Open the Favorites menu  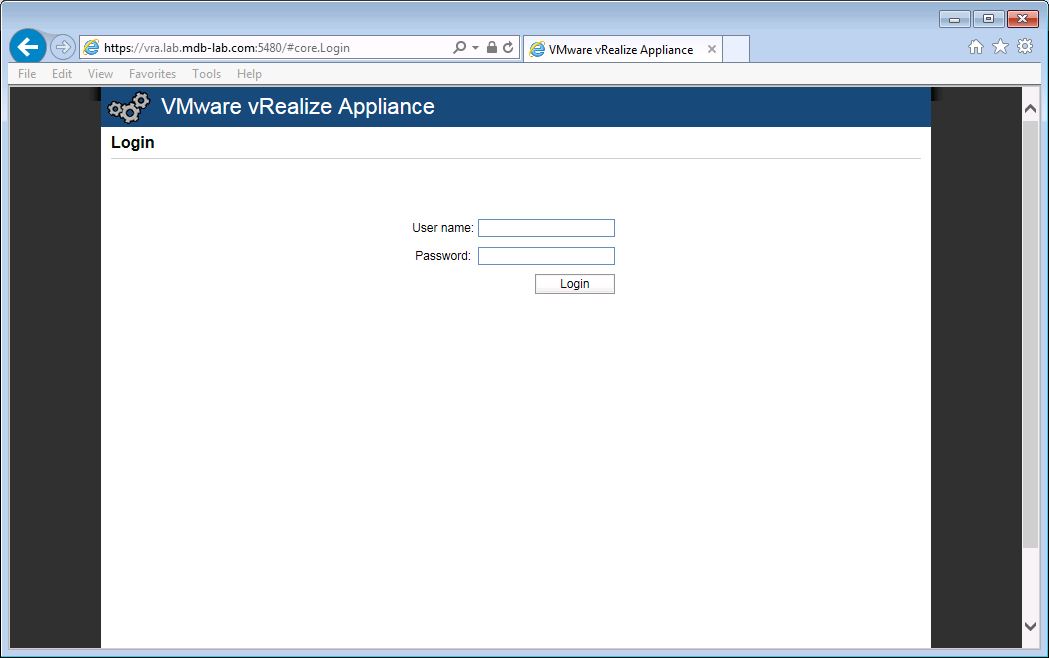(152, 74)
